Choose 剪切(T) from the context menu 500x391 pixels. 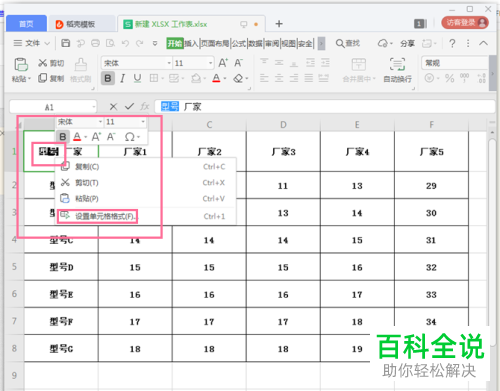(145, 182)
